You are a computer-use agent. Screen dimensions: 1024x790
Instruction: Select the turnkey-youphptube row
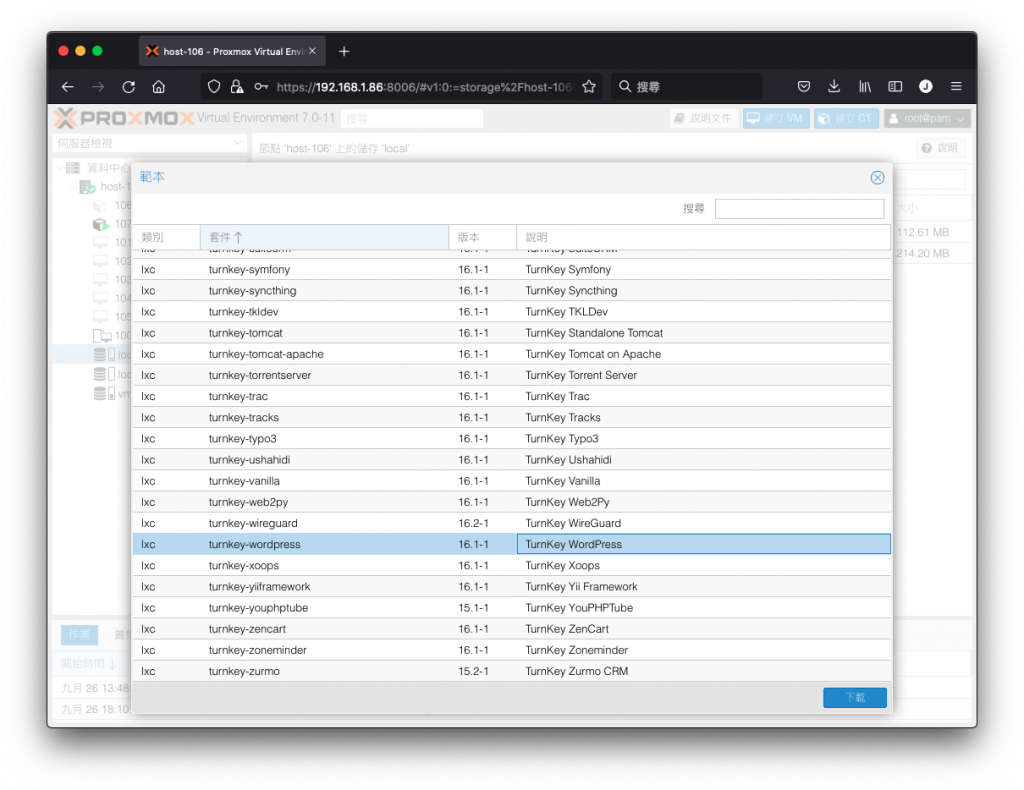tap(511, 608)
